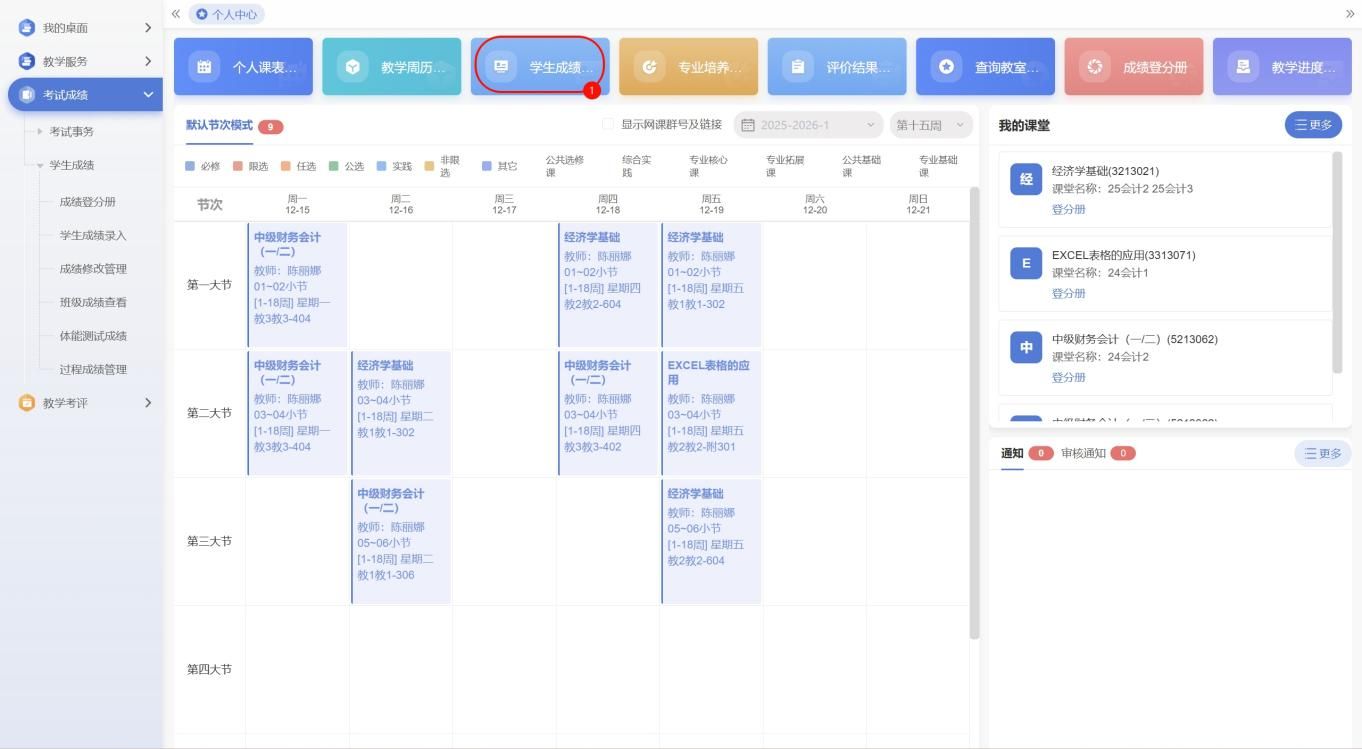Open the 2025-2026-1 semester dropdown
Screen dimensions: 1362x749
[x=808, y=125]
